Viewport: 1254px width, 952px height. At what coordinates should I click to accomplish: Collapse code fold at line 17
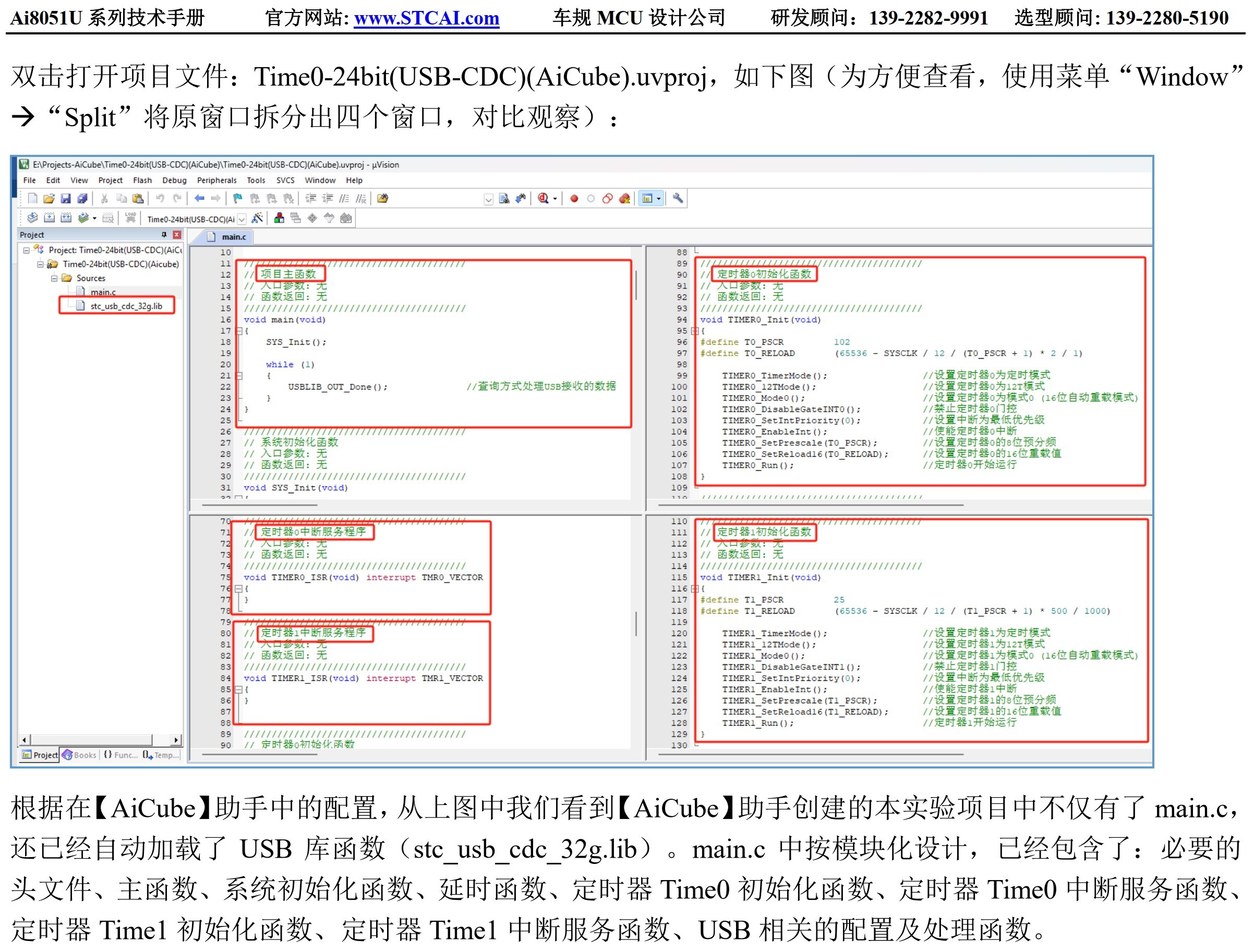pos(239,331)
